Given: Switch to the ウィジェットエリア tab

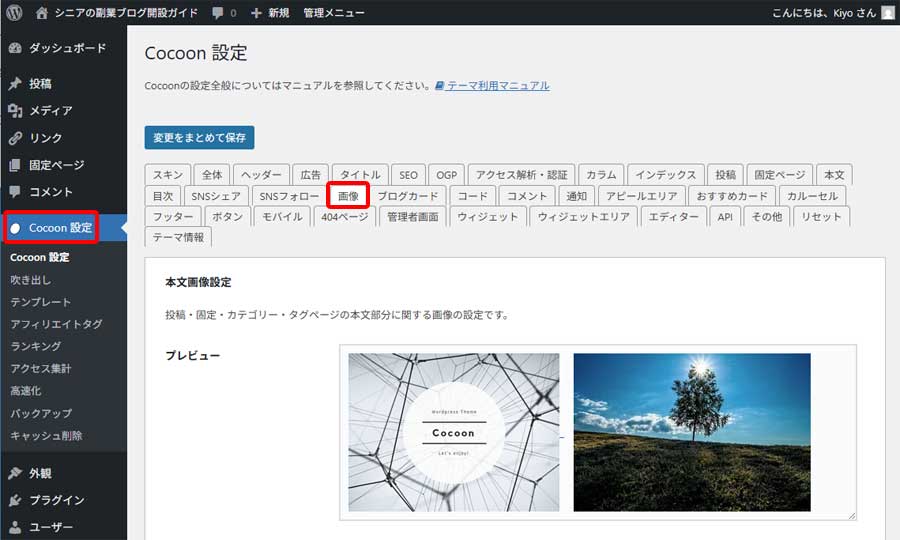Looking at the screenshot, I should 584,216.
